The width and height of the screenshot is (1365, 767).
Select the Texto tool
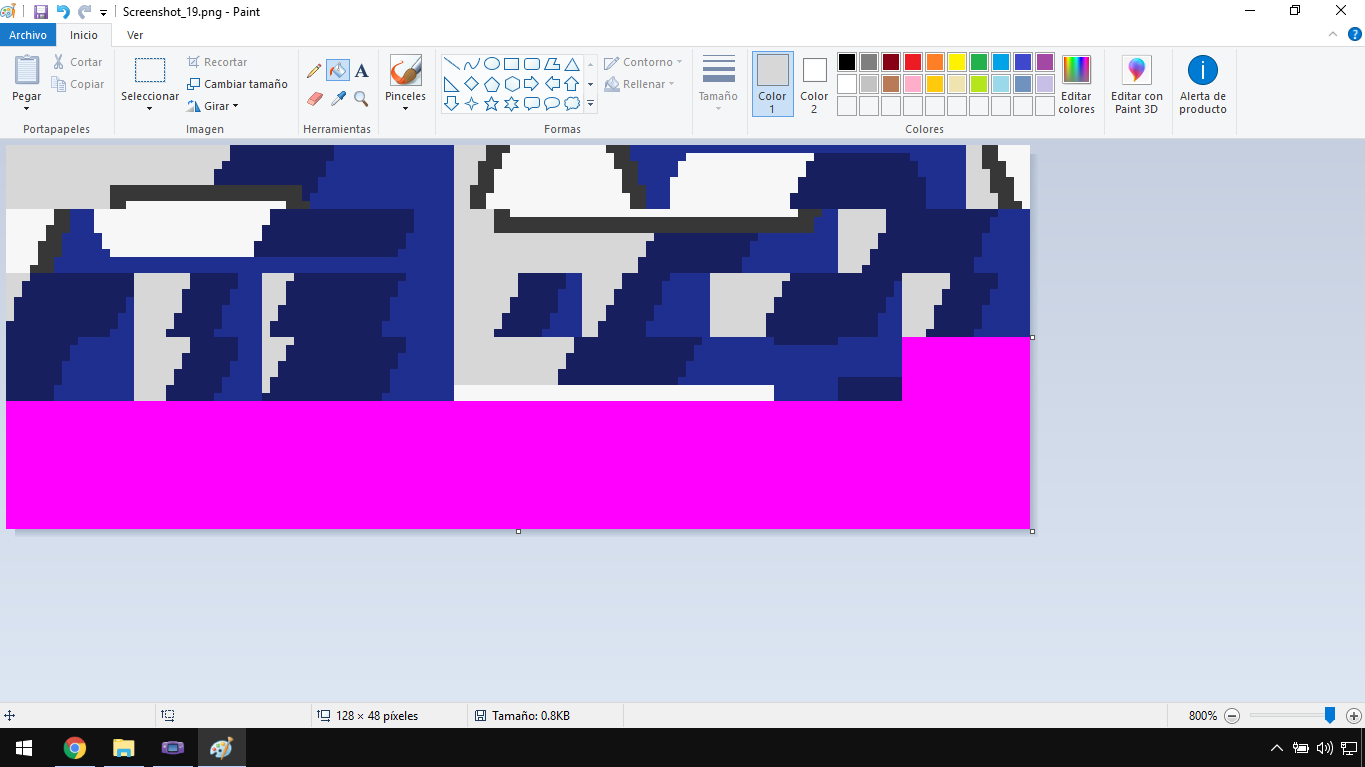click(x=361, y=71)
